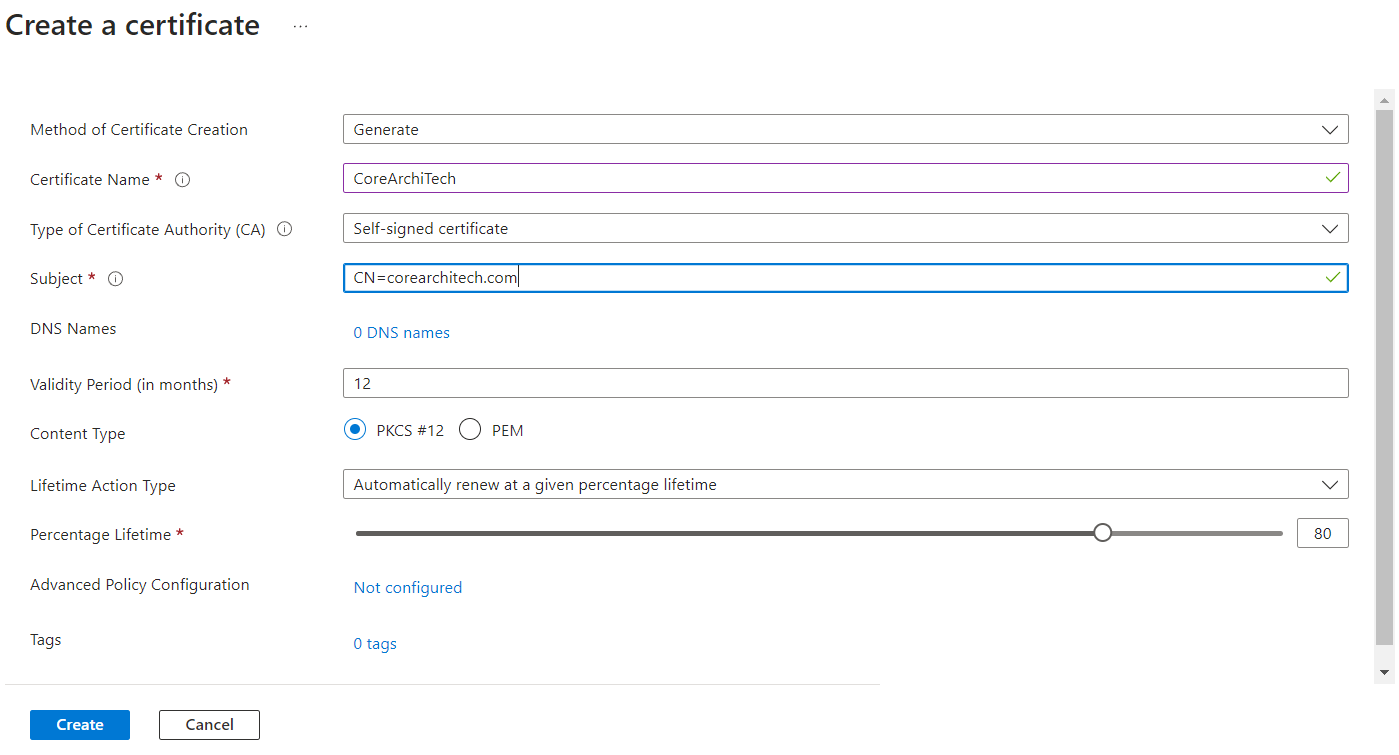
Task: Click the ellipsis next to Create a certificate title
Action: click(299, 27)
